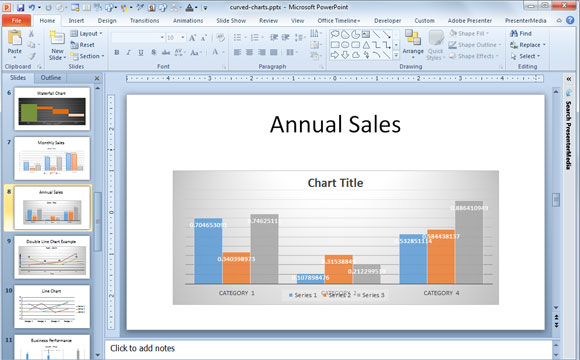
Task: Open the Developer tab
Action: click(387, 21)
